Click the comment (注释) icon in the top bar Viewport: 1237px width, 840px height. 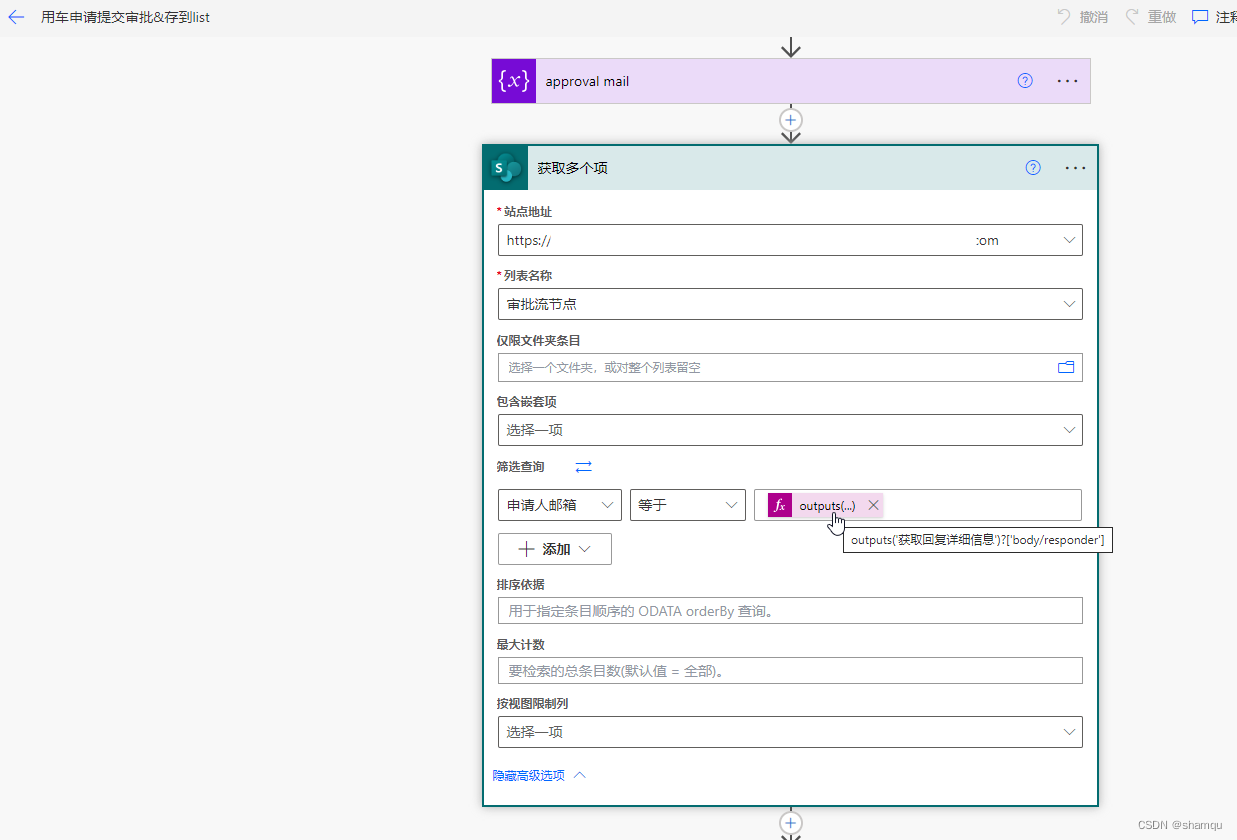1199,16
